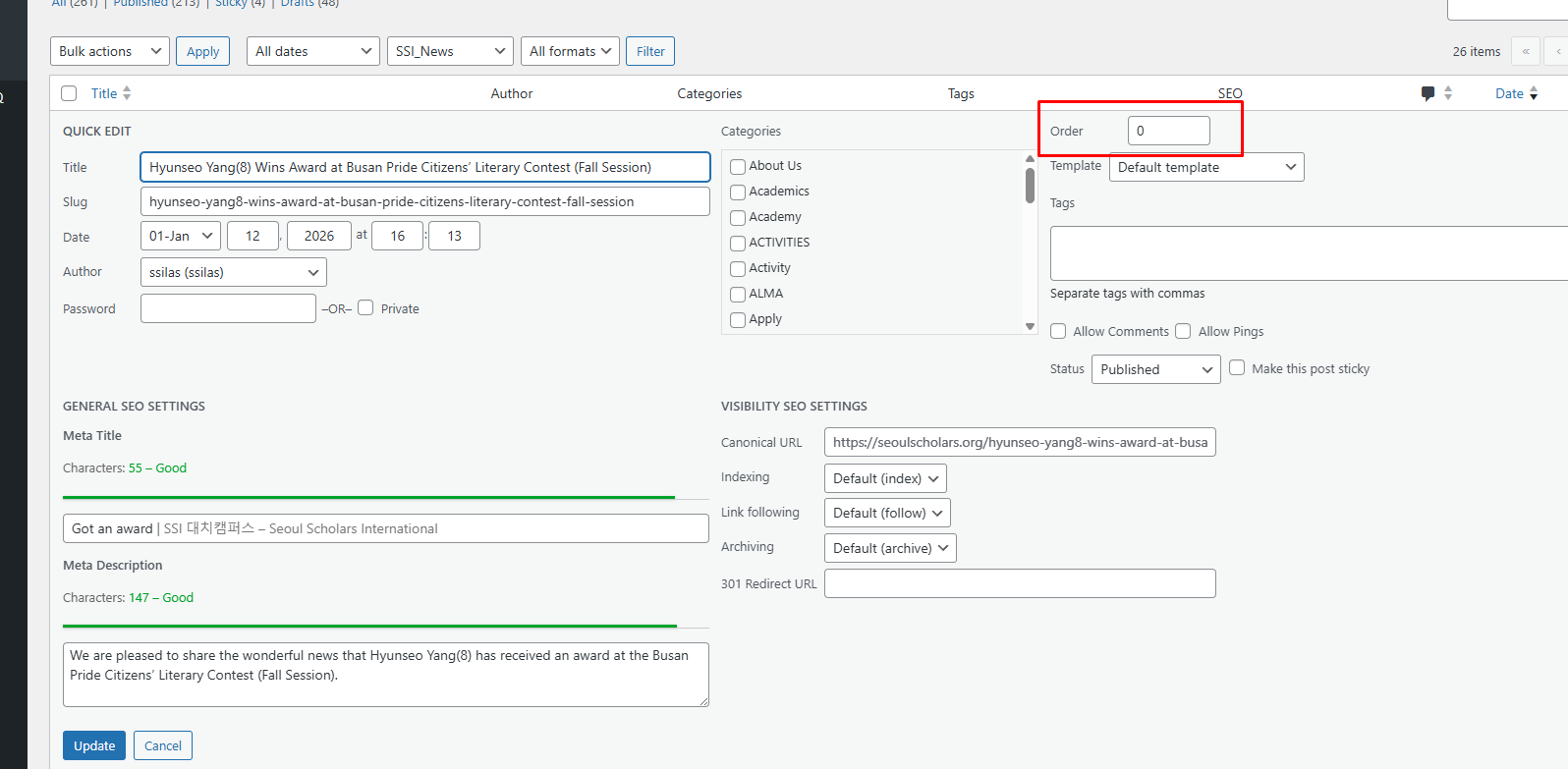Click into the Order number field

click(x=1168, y=131)
